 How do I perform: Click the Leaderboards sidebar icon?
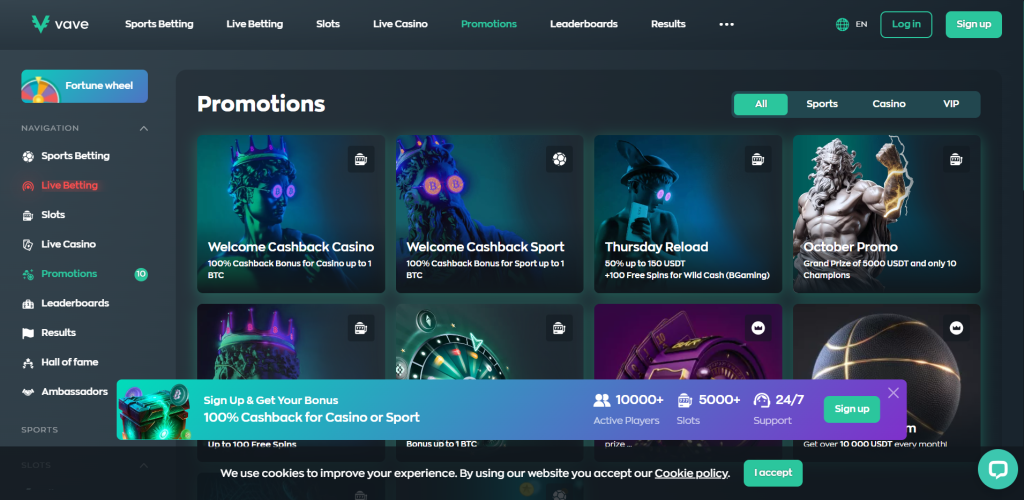28,304
